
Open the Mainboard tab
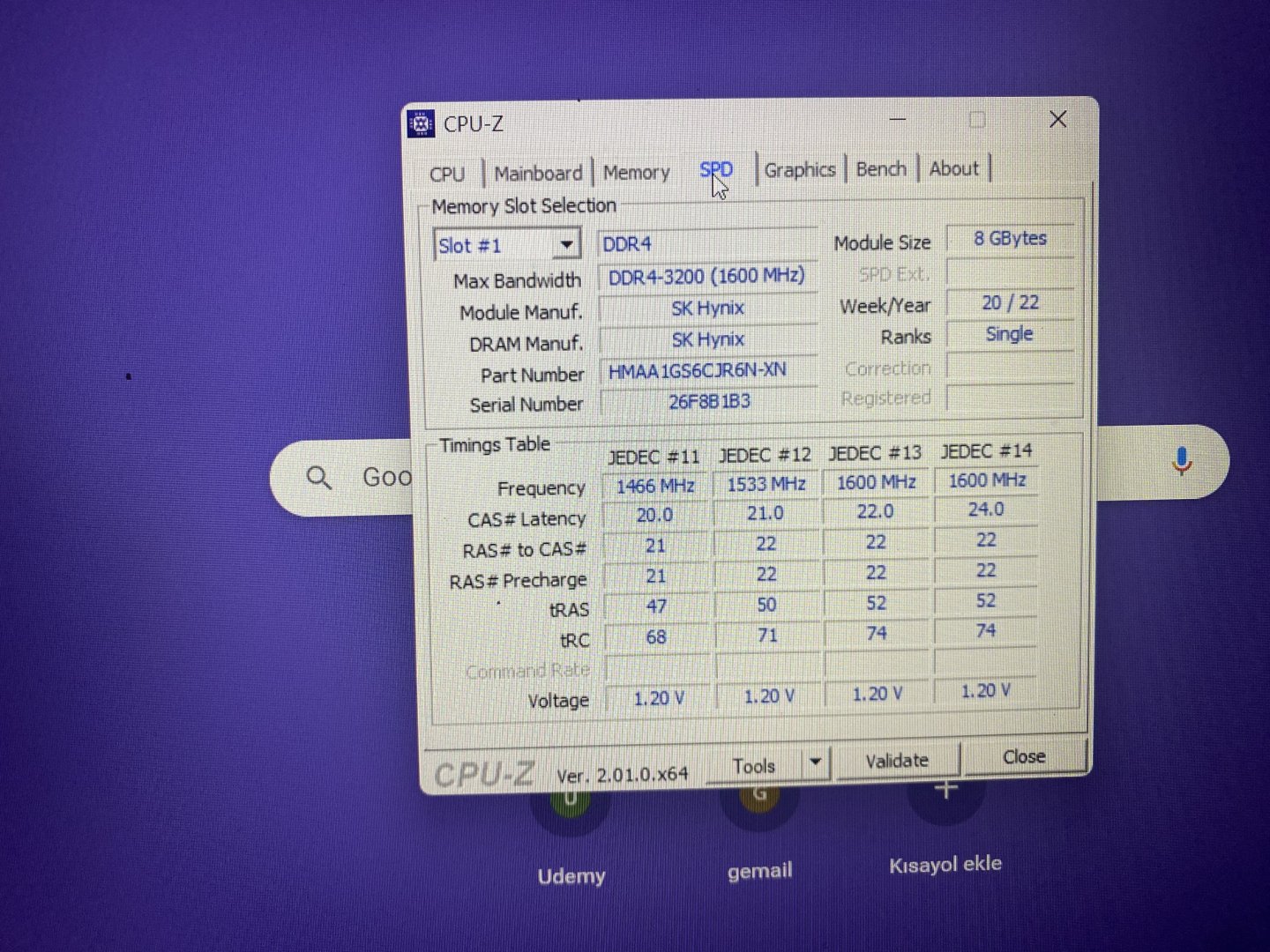538,173
